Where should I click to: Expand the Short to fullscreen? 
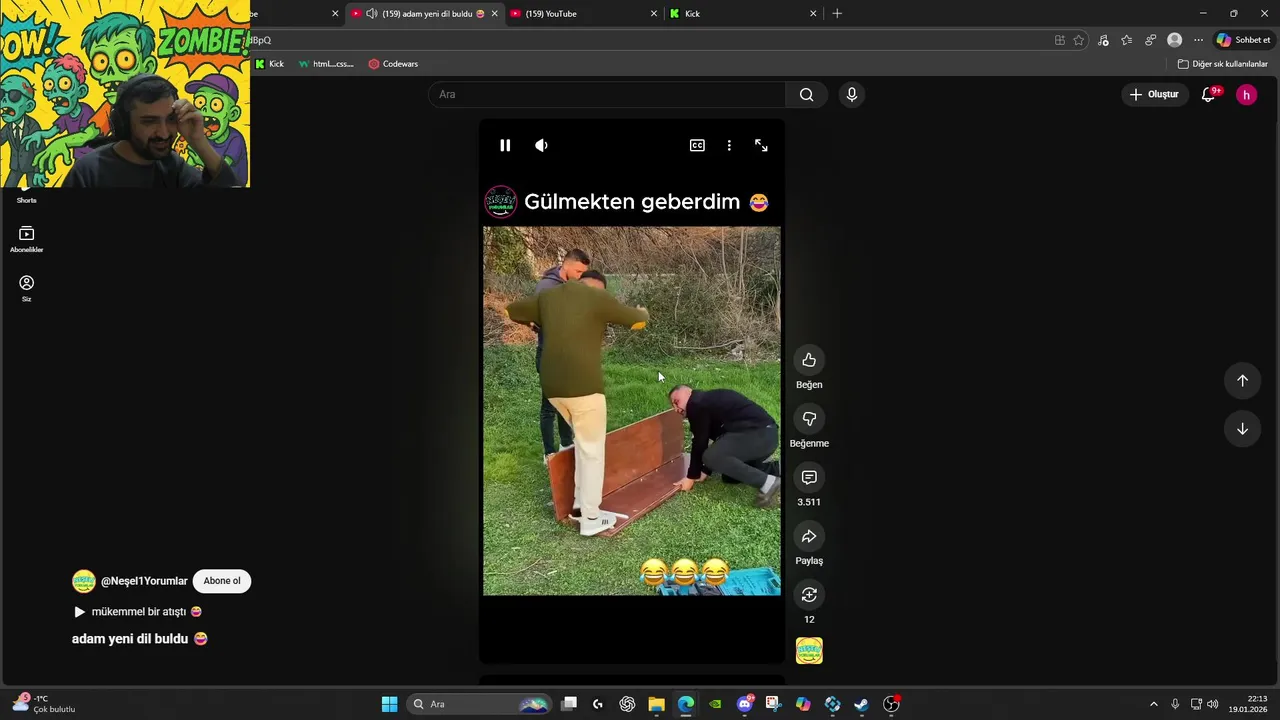pyautogui.click(x=761, y=145)
